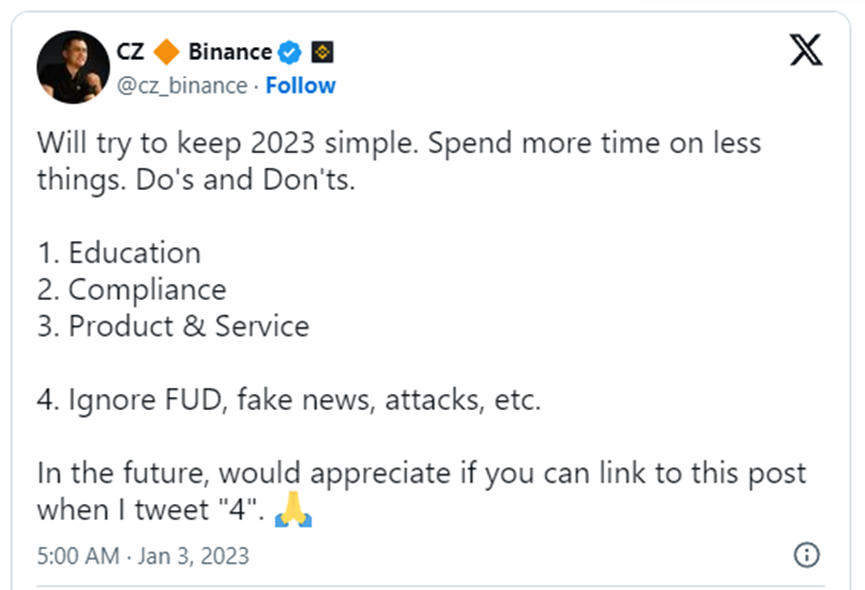
Task: Visit the @cz_binance handle link
Action: pos(182,86)
